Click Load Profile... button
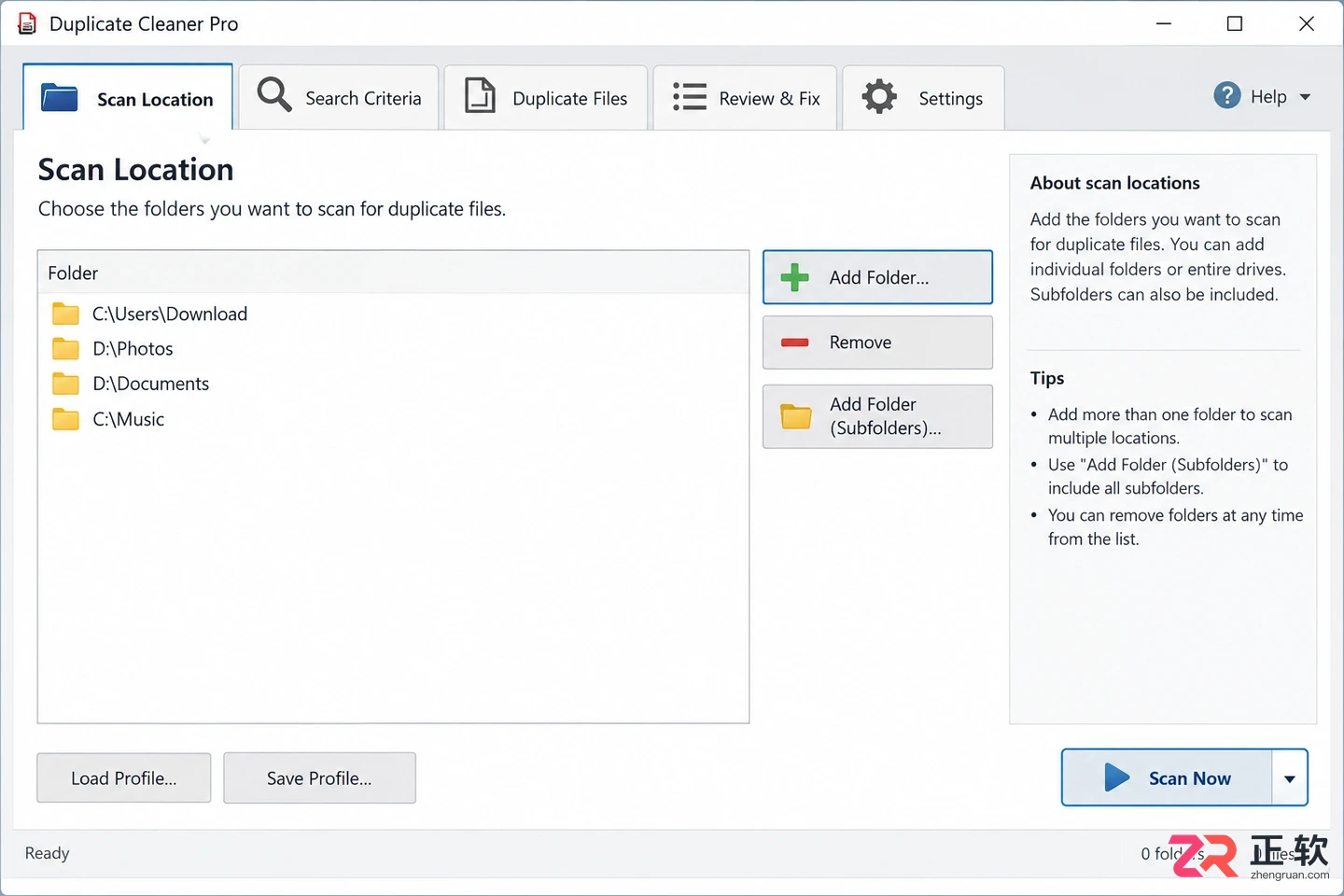 124,778
